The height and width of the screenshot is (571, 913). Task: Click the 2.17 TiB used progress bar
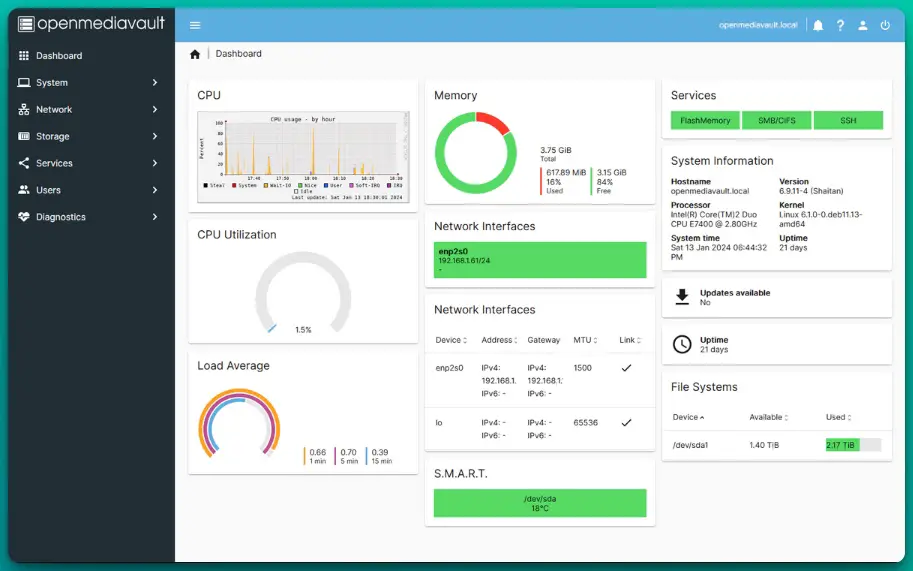(853, 445)
